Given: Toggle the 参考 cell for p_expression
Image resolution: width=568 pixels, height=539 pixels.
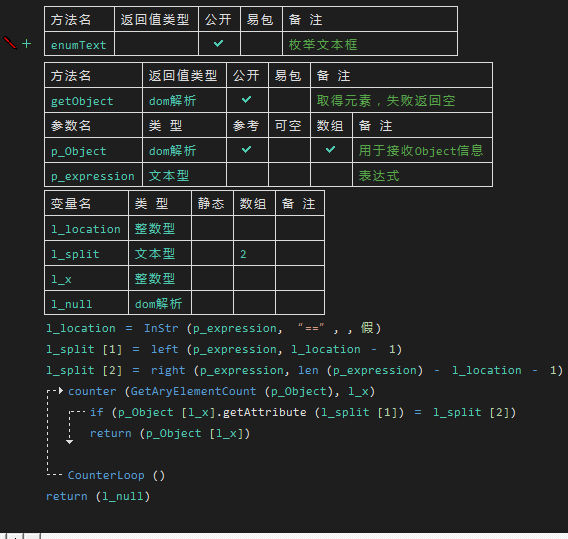Looking at the screenshot, I should [x=247, y=175].
